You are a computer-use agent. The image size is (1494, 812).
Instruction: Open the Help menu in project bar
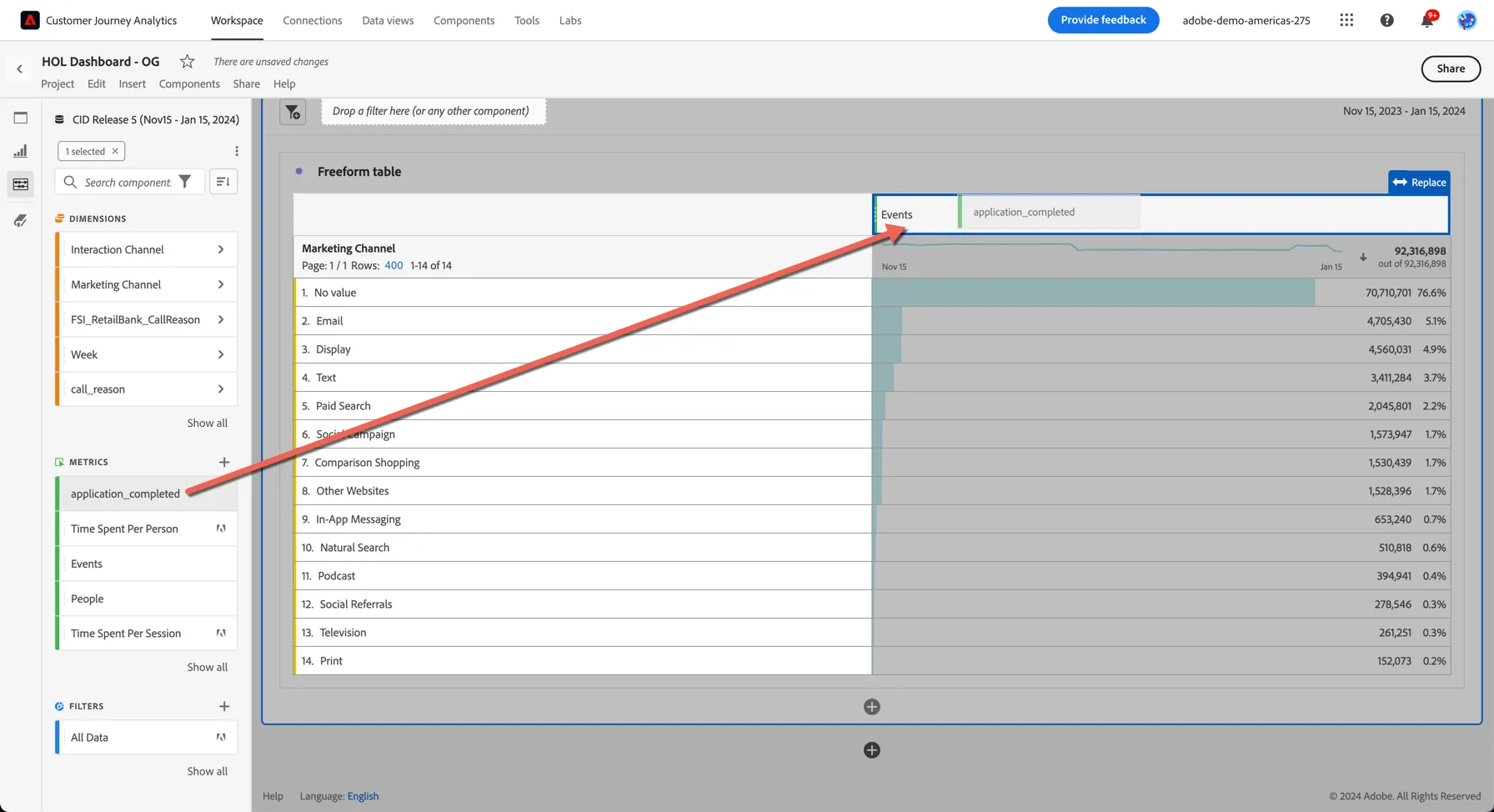[284, 83]
